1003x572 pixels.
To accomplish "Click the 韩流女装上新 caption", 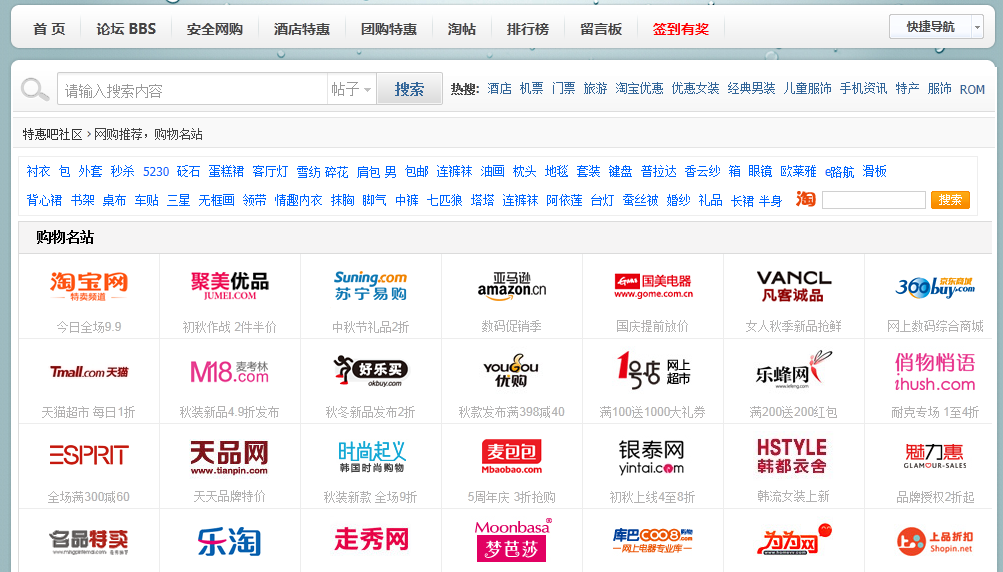I will click(x=793, y=497).
